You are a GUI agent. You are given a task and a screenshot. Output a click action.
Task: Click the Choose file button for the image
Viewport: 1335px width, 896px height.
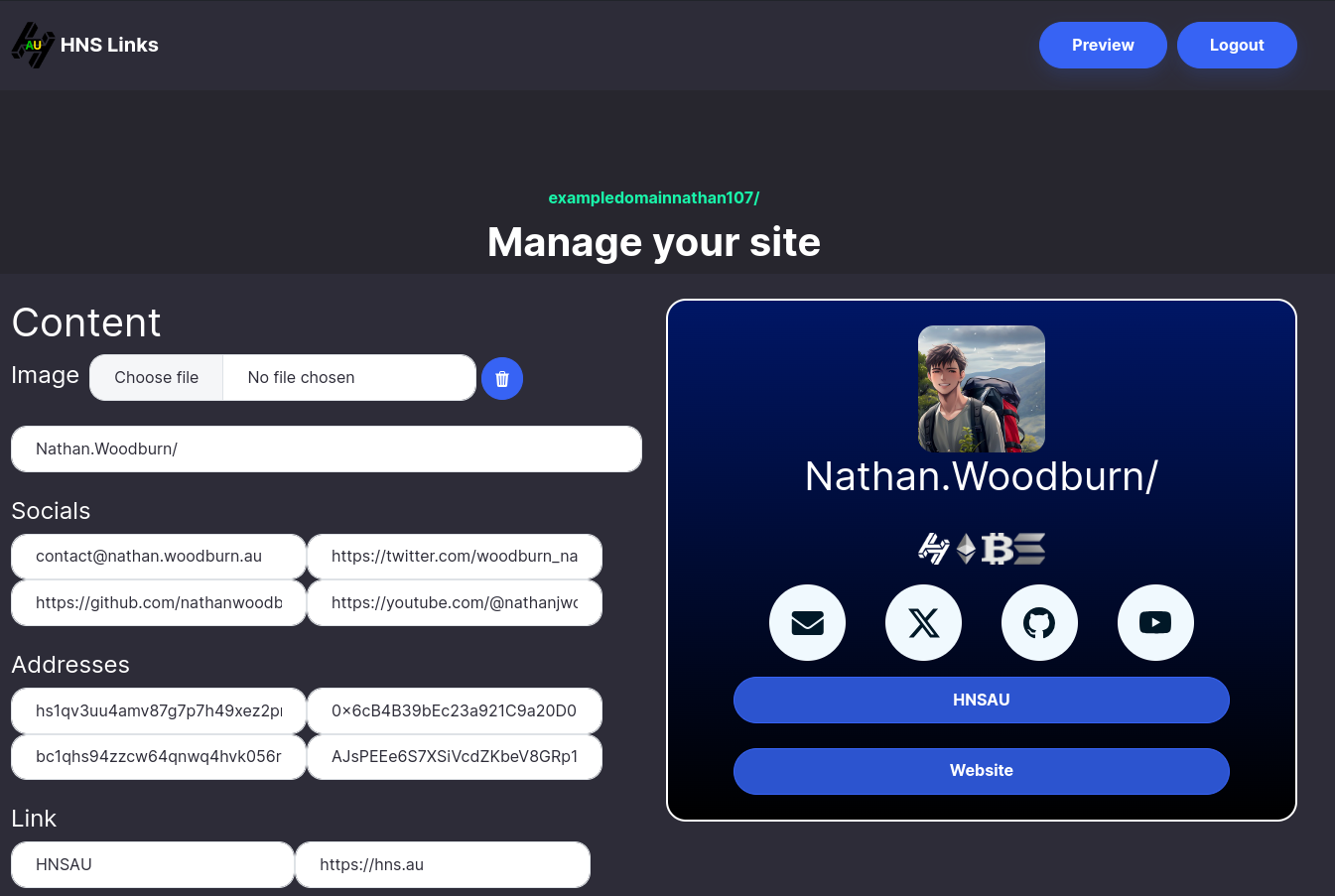pyautogui.click(x=157, y=378)
